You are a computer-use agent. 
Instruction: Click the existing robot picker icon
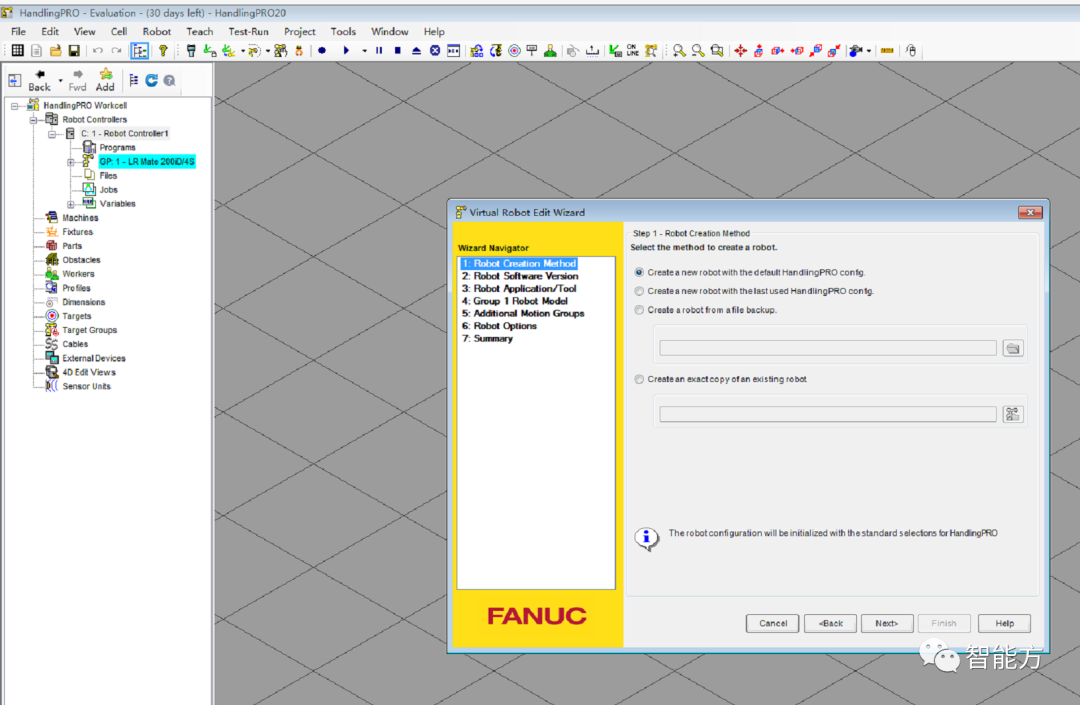[x=1012, y=414]
